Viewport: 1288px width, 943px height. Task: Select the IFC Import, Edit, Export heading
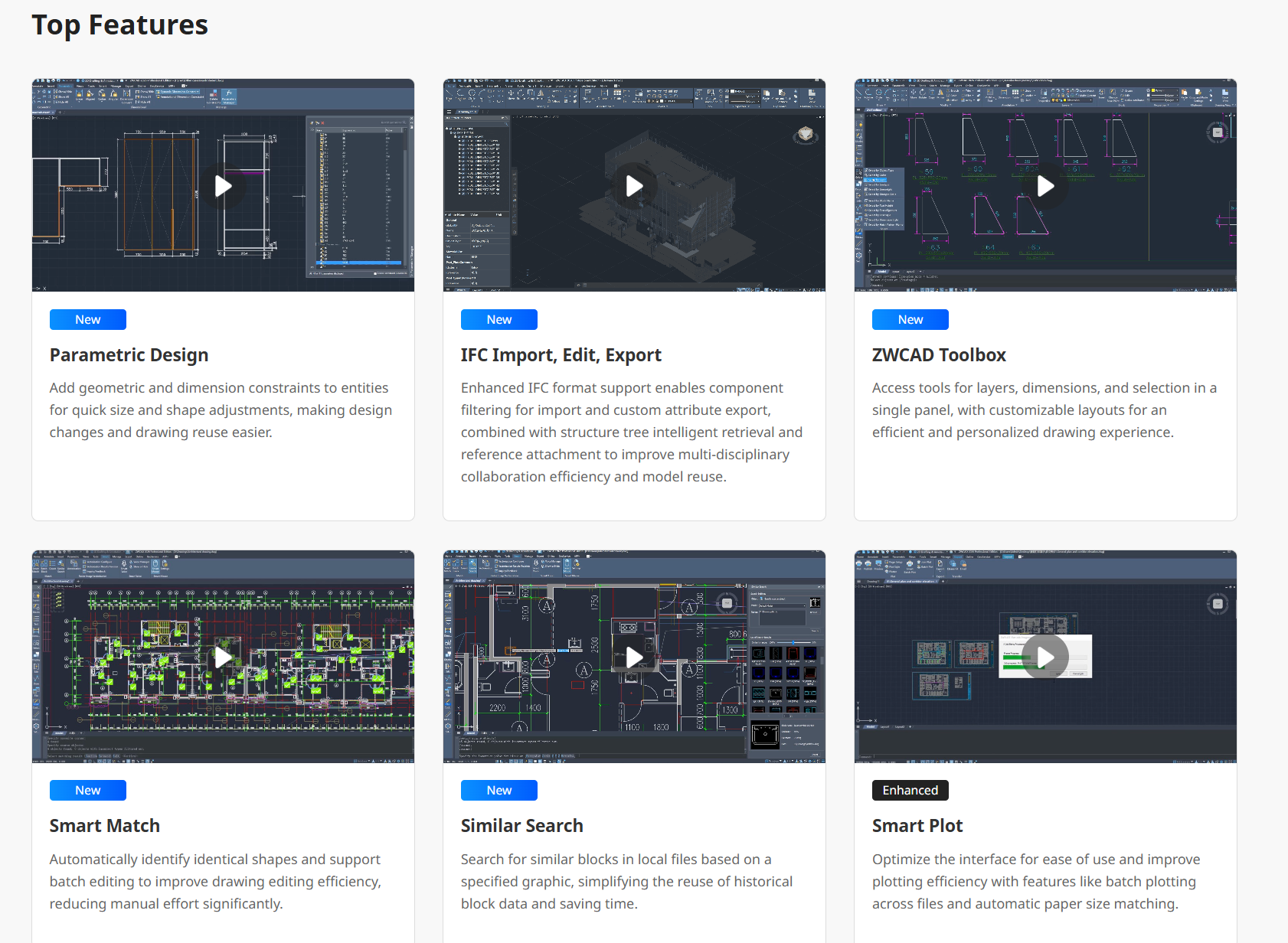click(x=561, y=355)
